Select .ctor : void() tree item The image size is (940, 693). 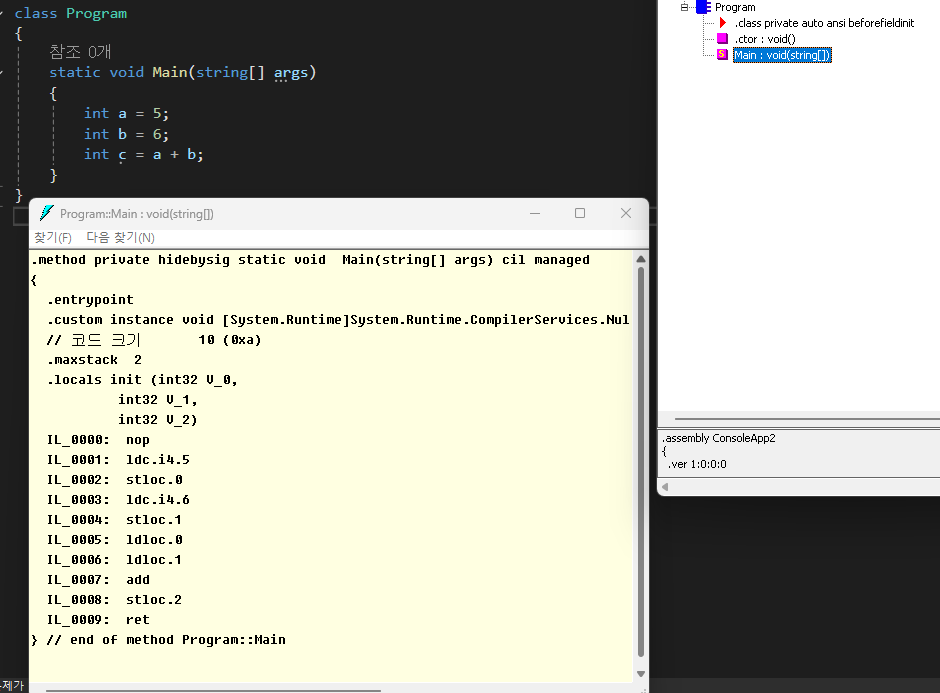pos(765,39)
